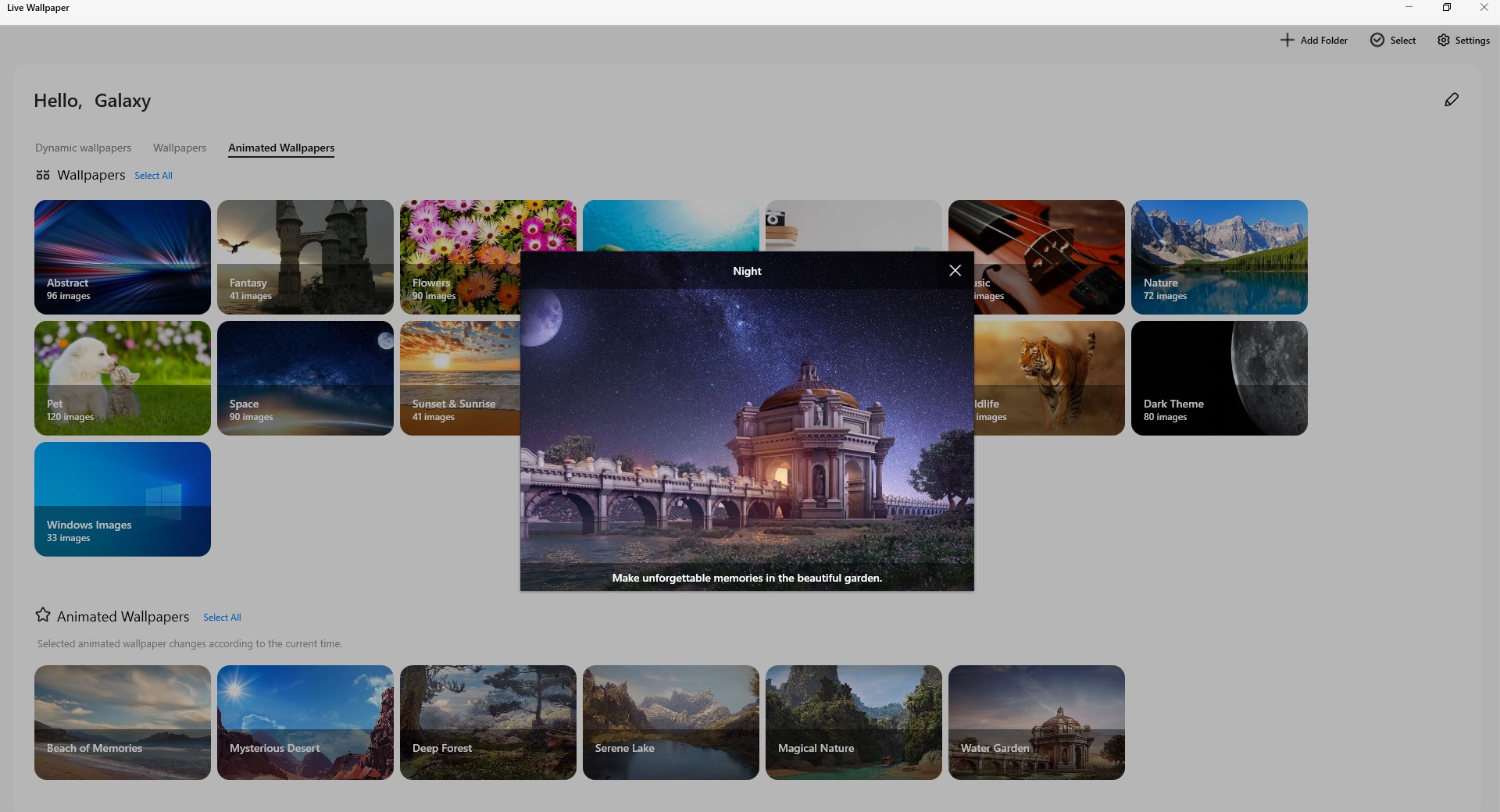The image size is (1500, 812).
Task: Restore down the Live Wallpaper window
Action: [x=1446, y=7]
